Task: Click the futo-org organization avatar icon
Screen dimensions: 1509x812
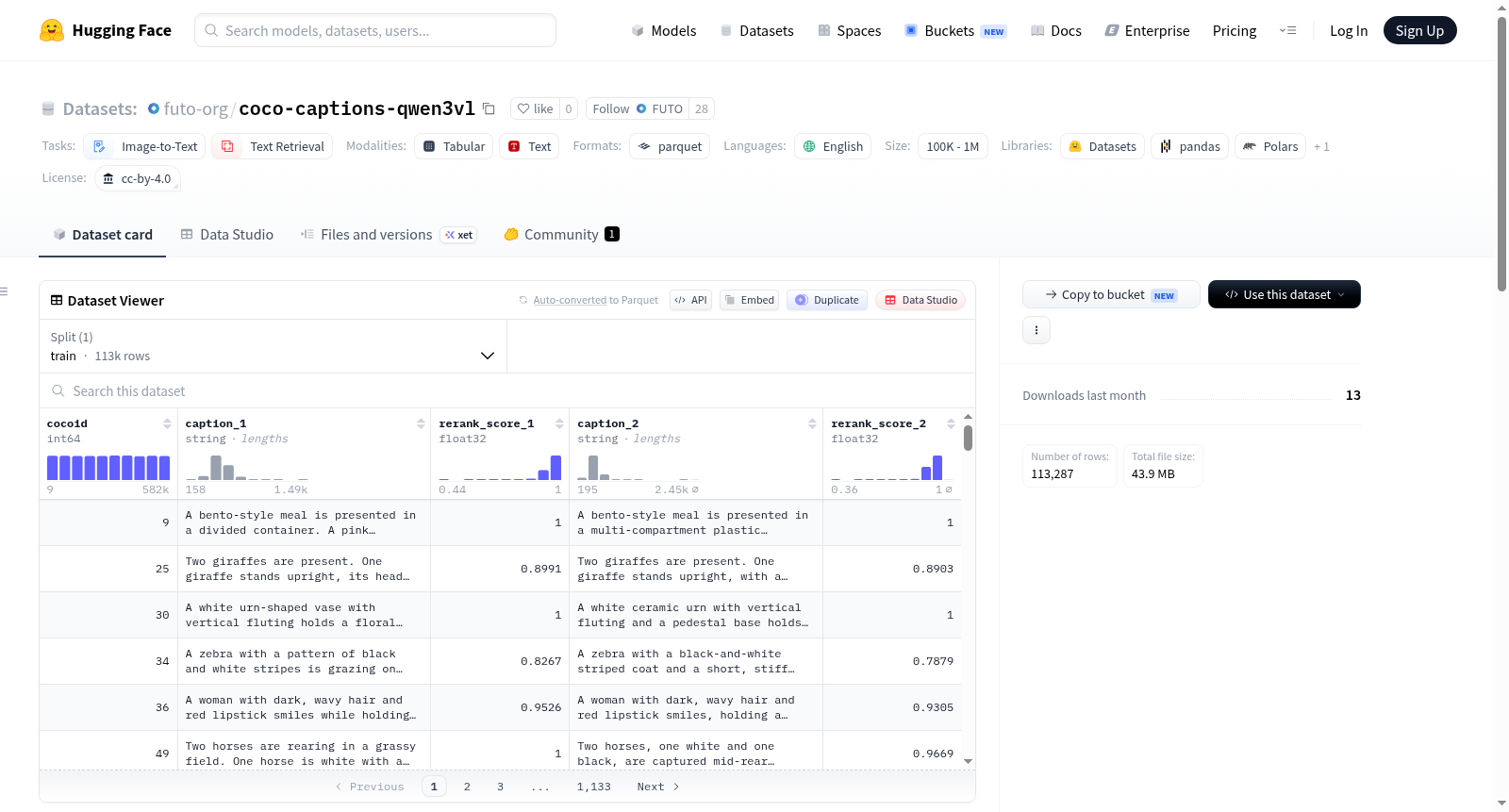Action: [x=154, y=108]
